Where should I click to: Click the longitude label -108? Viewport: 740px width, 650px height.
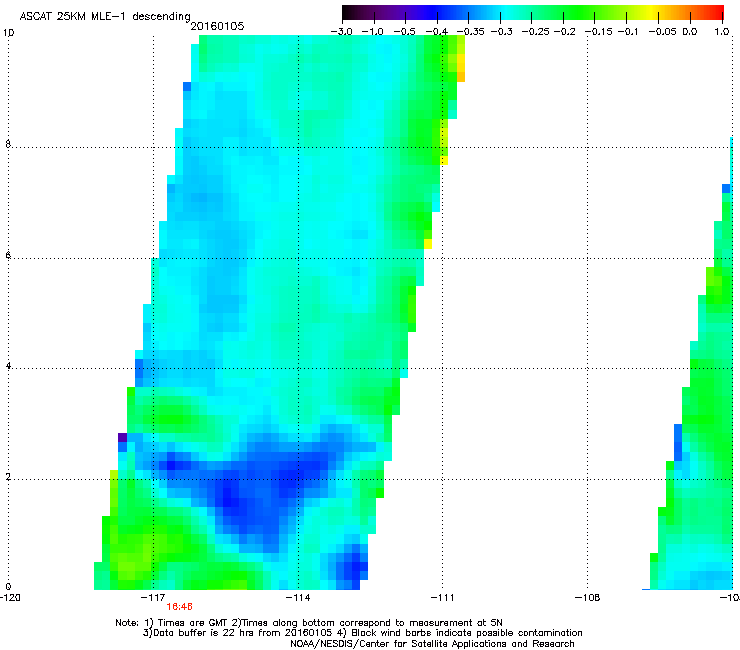click(587, 598)
